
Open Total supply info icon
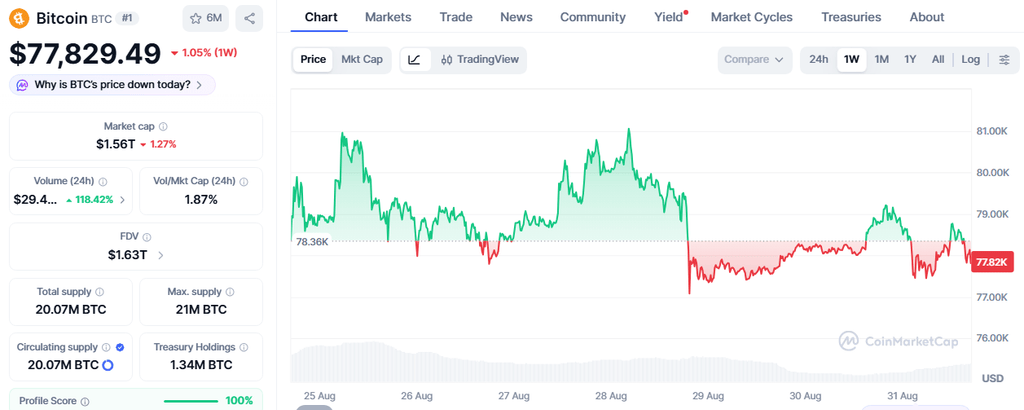tap(99, 292)
